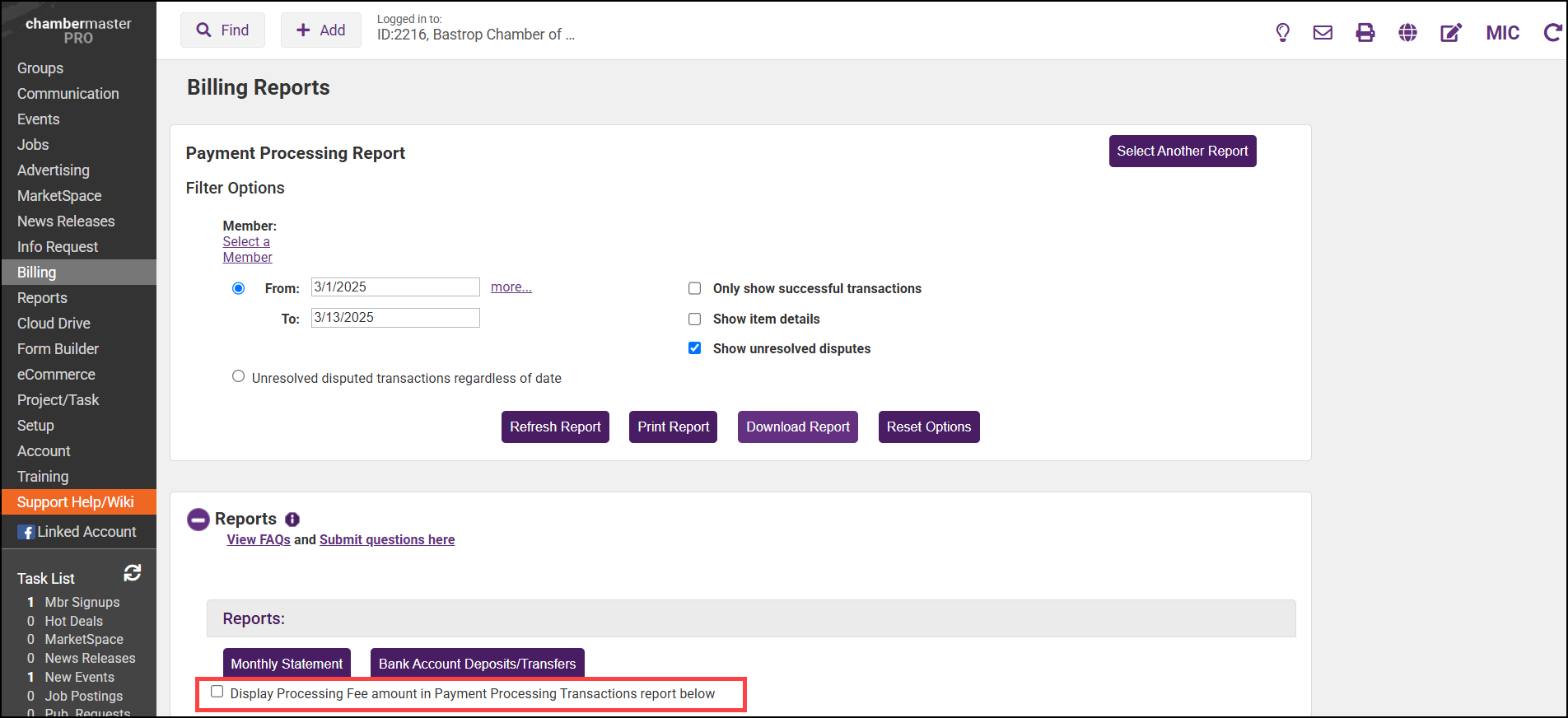1568x718 pixels.
Task: Select Unresolved disputed transactions radio option
Action: [x=239, y=376]
